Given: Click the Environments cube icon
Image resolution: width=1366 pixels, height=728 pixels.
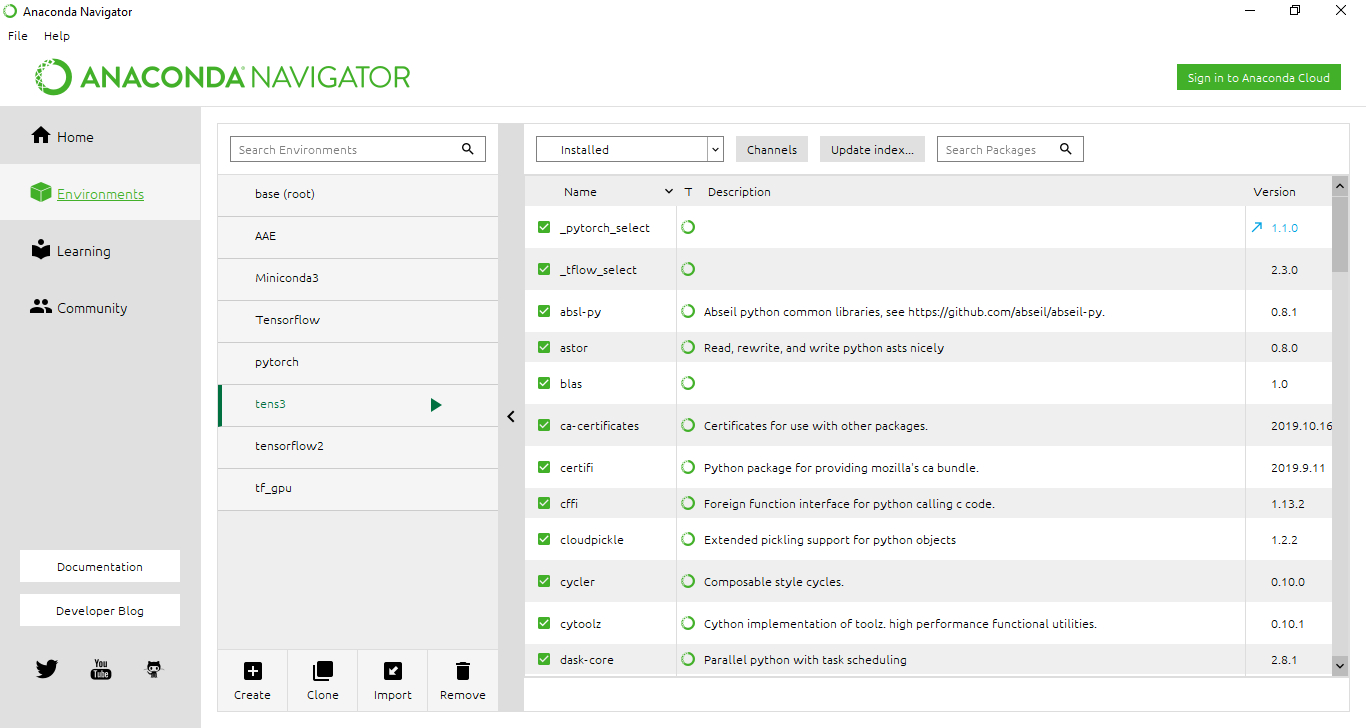Looking at the screenshot, I should click(x=41, y=193).
